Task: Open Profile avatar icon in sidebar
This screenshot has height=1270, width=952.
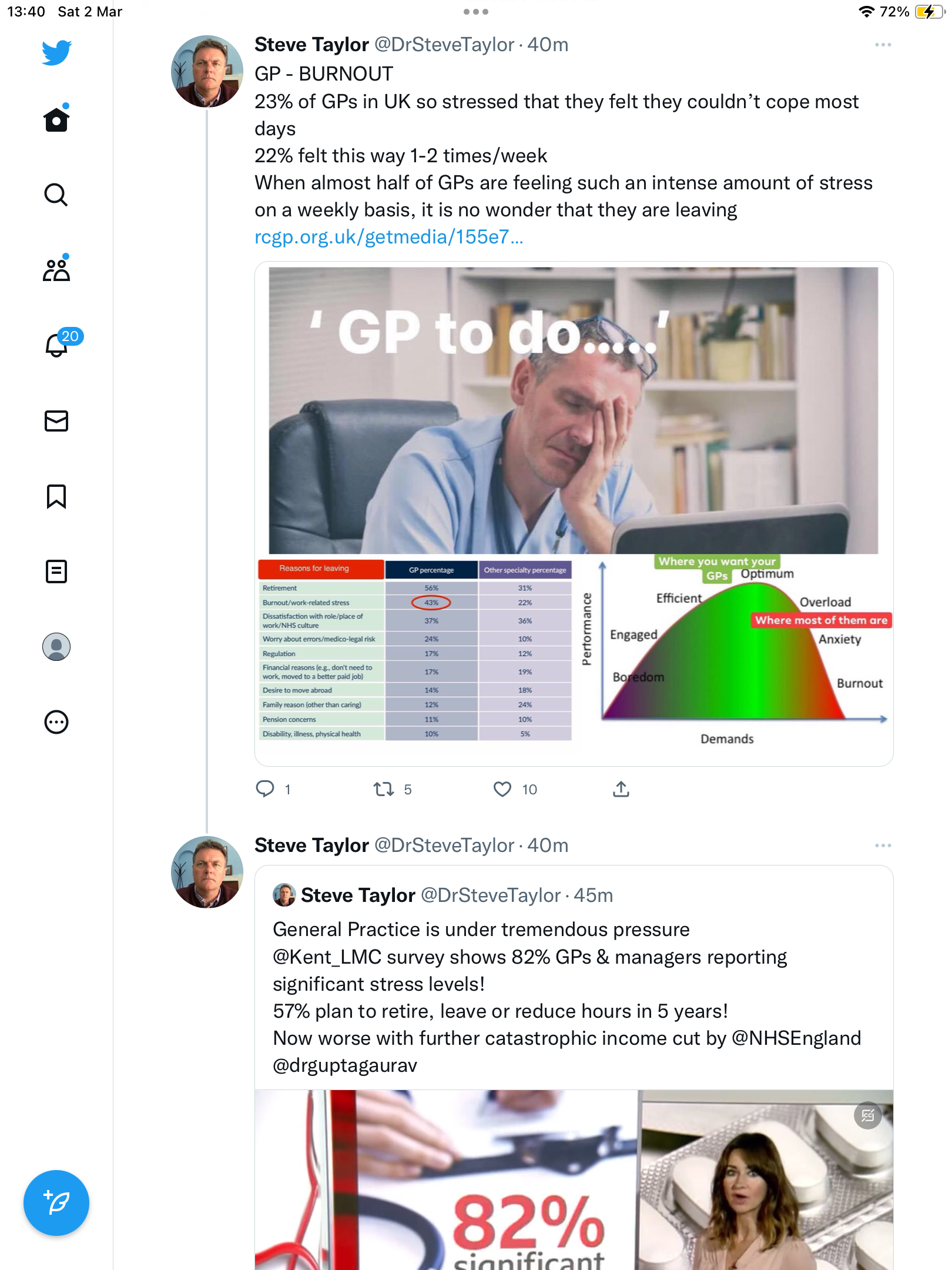Action: 56,647
